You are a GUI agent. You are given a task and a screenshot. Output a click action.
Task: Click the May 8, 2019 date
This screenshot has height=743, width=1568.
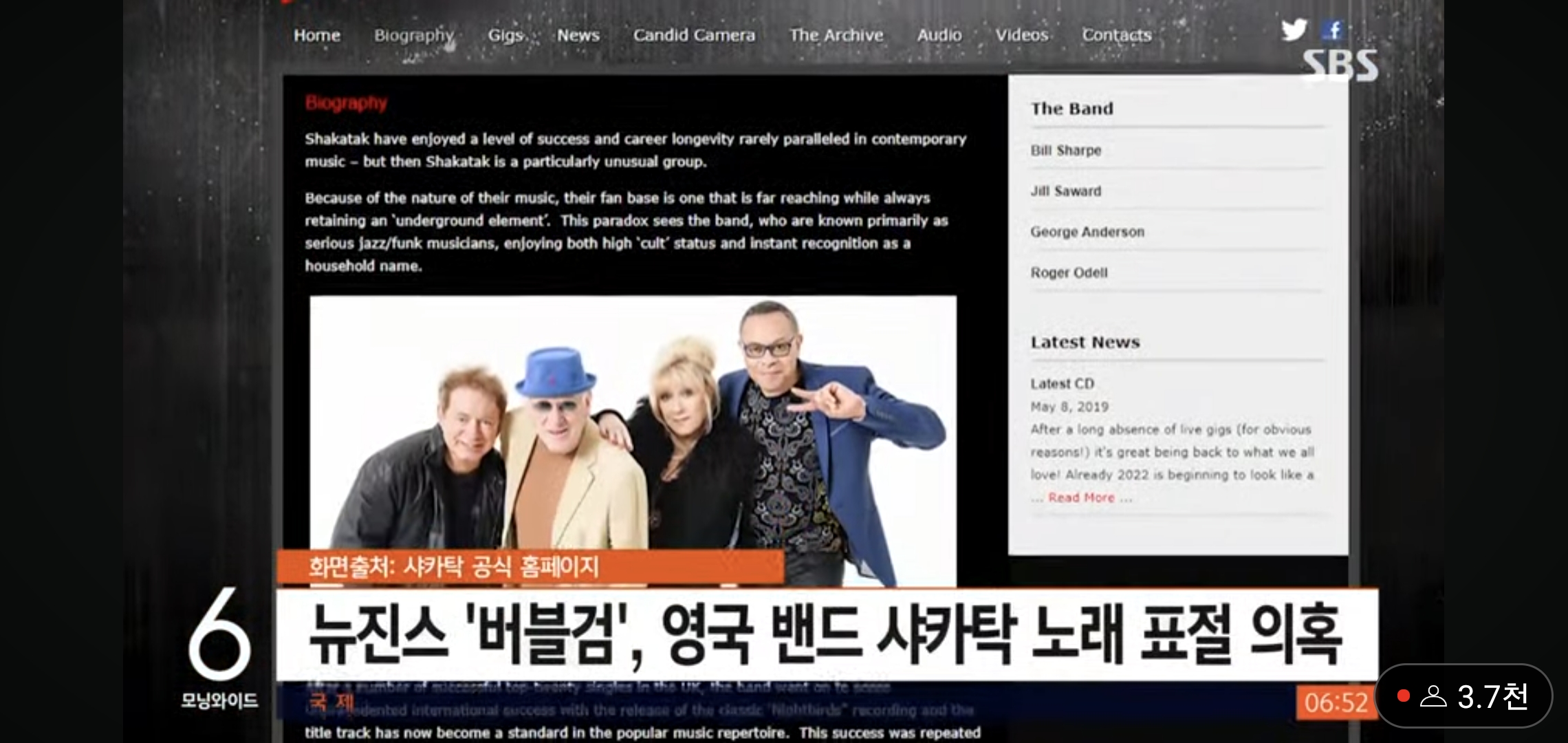pos(1069,407)
